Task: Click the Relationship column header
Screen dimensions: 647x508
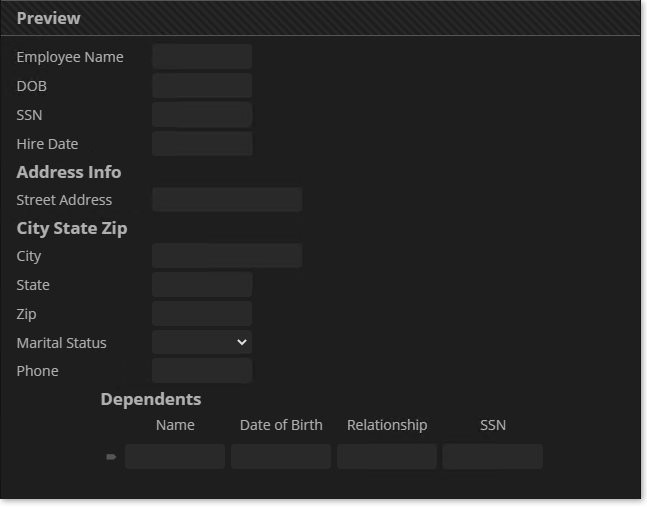Action: coord(387,425)
